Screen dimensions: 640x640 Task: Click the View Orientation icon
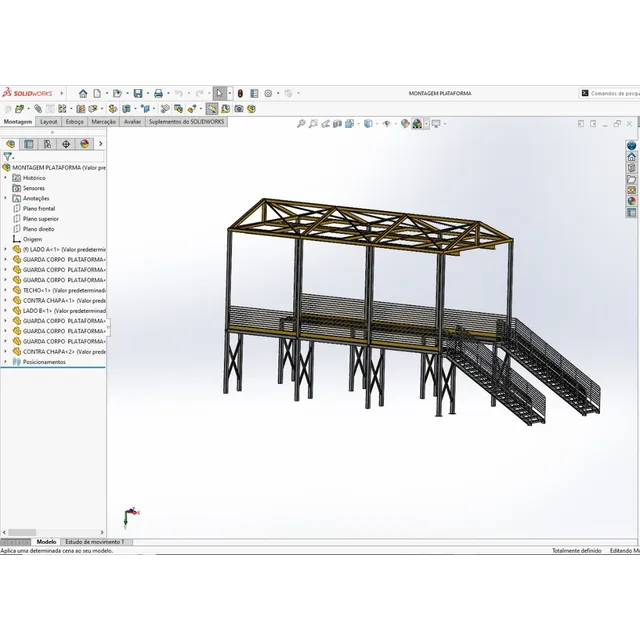click(x=349, y=124)
